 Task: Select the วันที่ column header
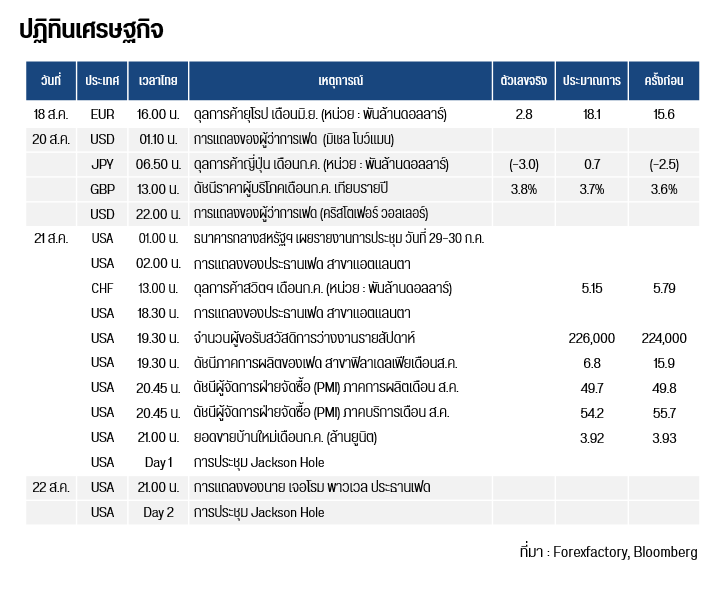pyautogui.click(x=51, y=80)
